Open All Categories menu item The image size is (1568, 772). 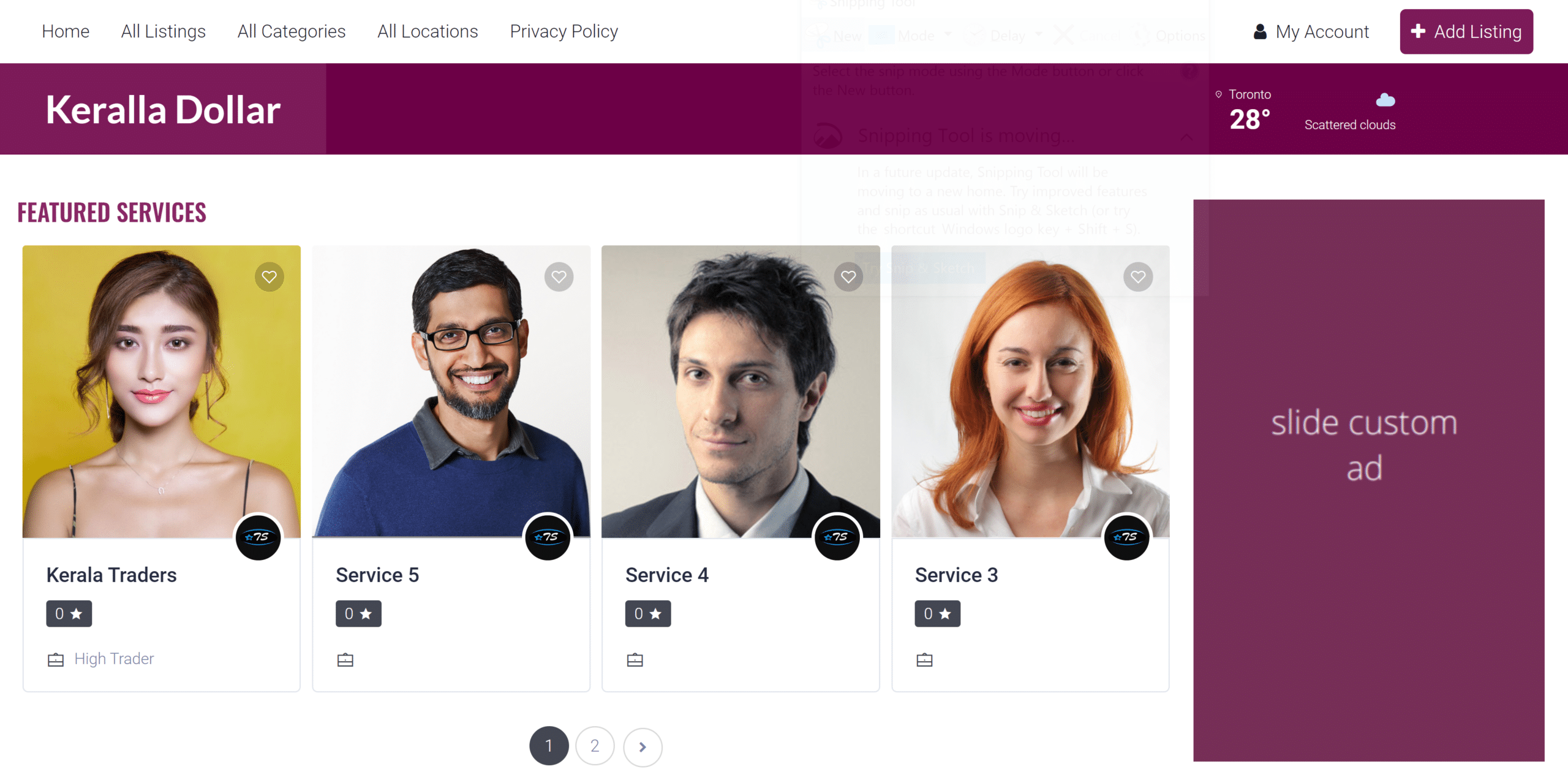(x=292, y=31)
